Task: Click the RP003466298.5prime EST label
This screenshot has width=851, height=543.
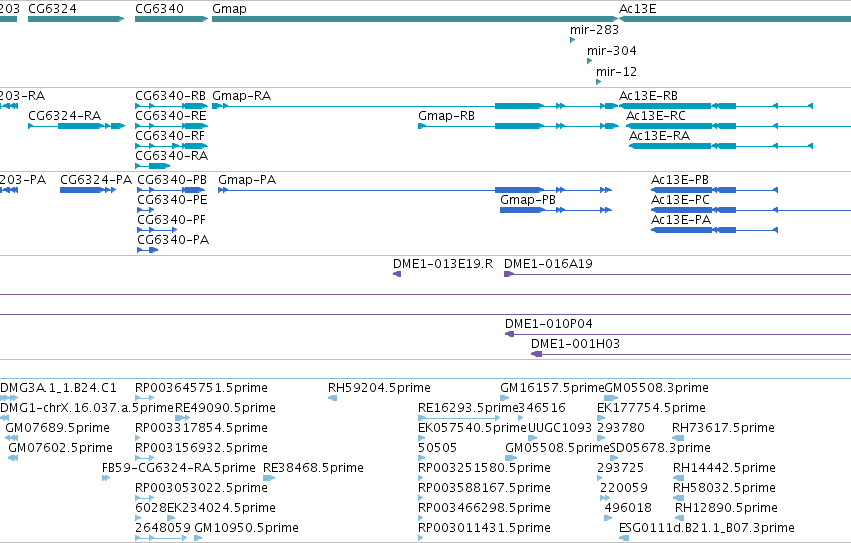Action: click(x=484, y=508)
